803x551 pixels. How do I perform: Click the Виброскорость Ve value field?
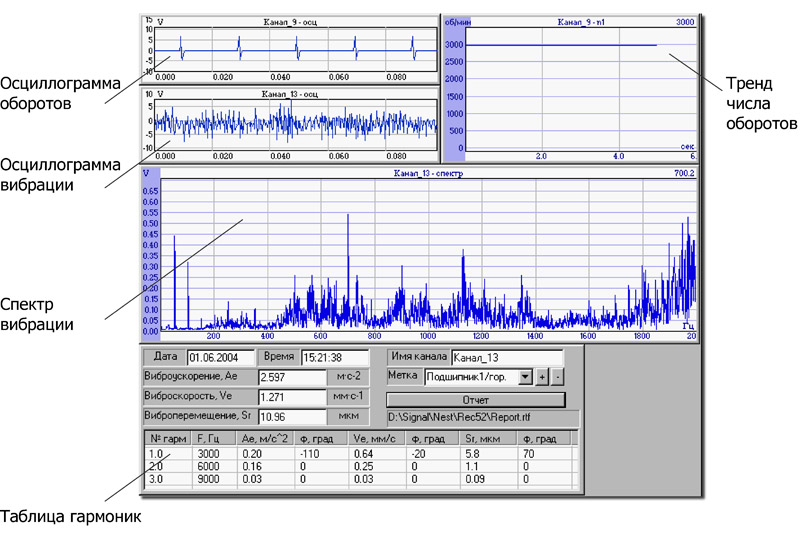tap(292, 397)
